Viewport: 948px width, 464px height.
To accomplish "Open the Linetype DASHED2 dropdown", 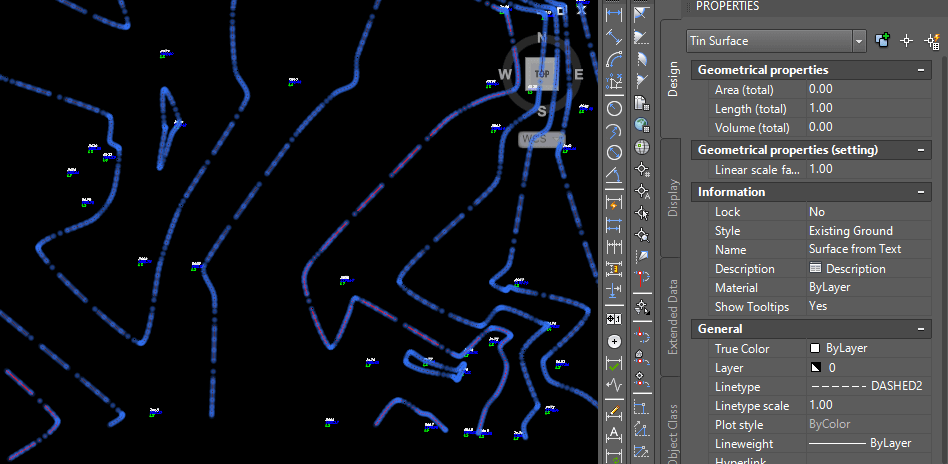I will coord(869,386).
